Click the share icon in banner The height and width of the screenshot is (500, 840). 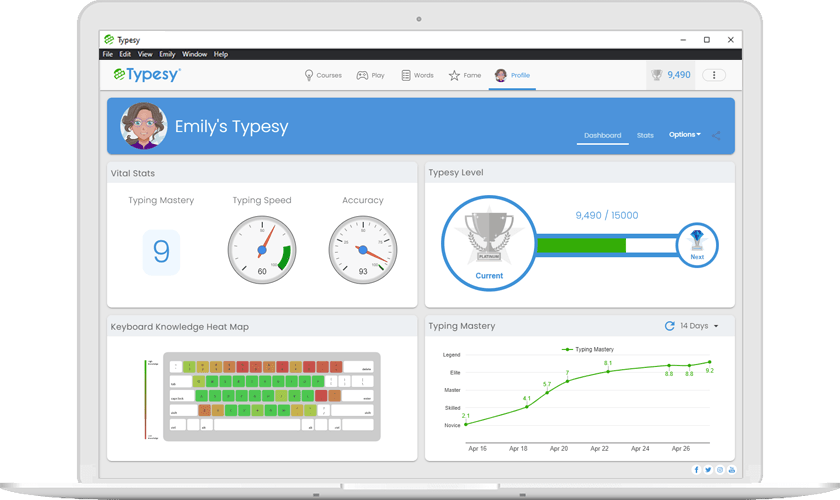(716, 136)
